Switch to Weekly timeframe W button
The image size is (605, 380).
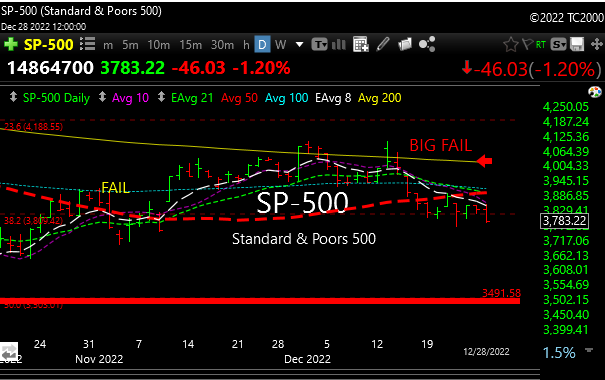point(281,45)
